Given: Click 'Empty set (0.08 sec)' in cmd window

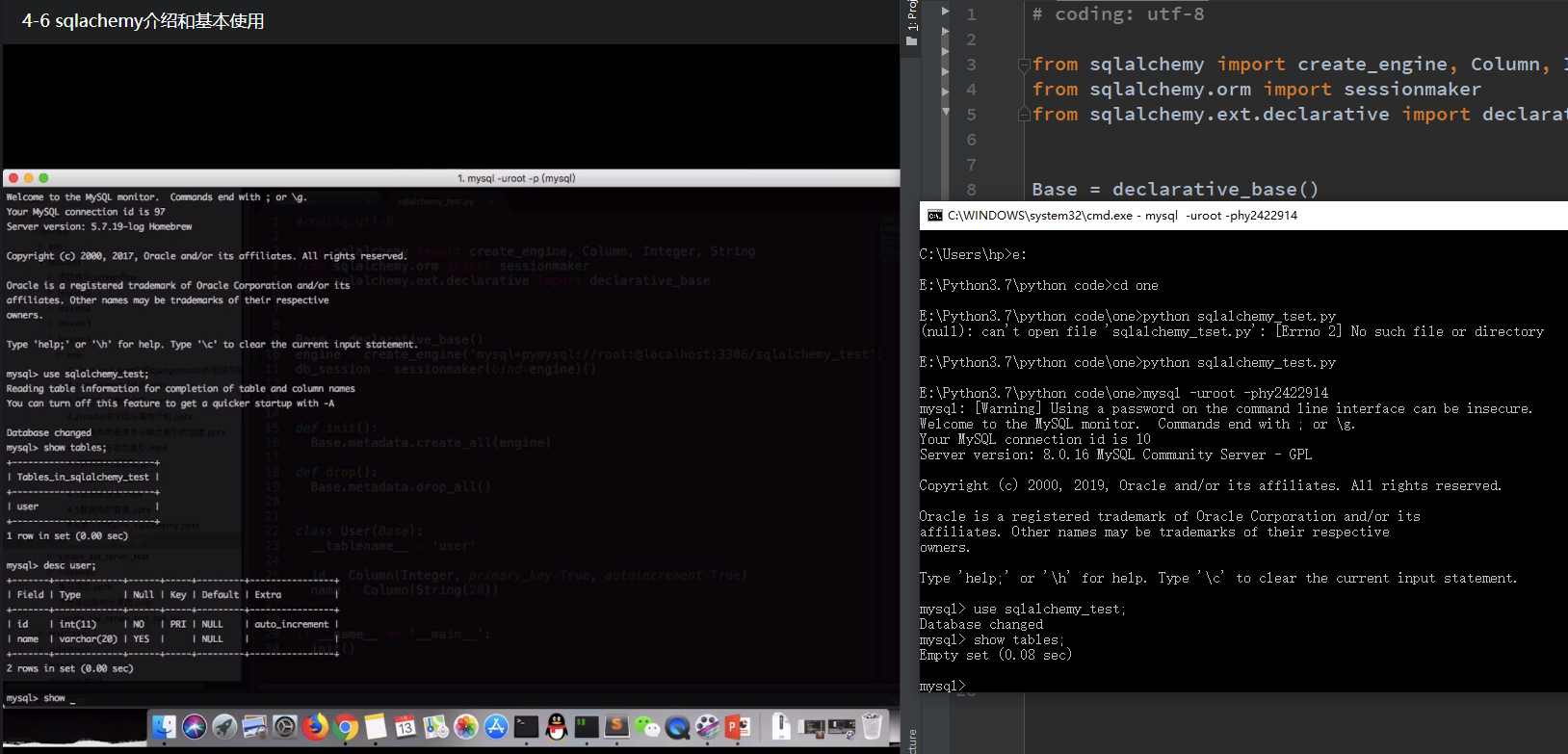Looking at the screenshot, I should (x=996, y=655).
